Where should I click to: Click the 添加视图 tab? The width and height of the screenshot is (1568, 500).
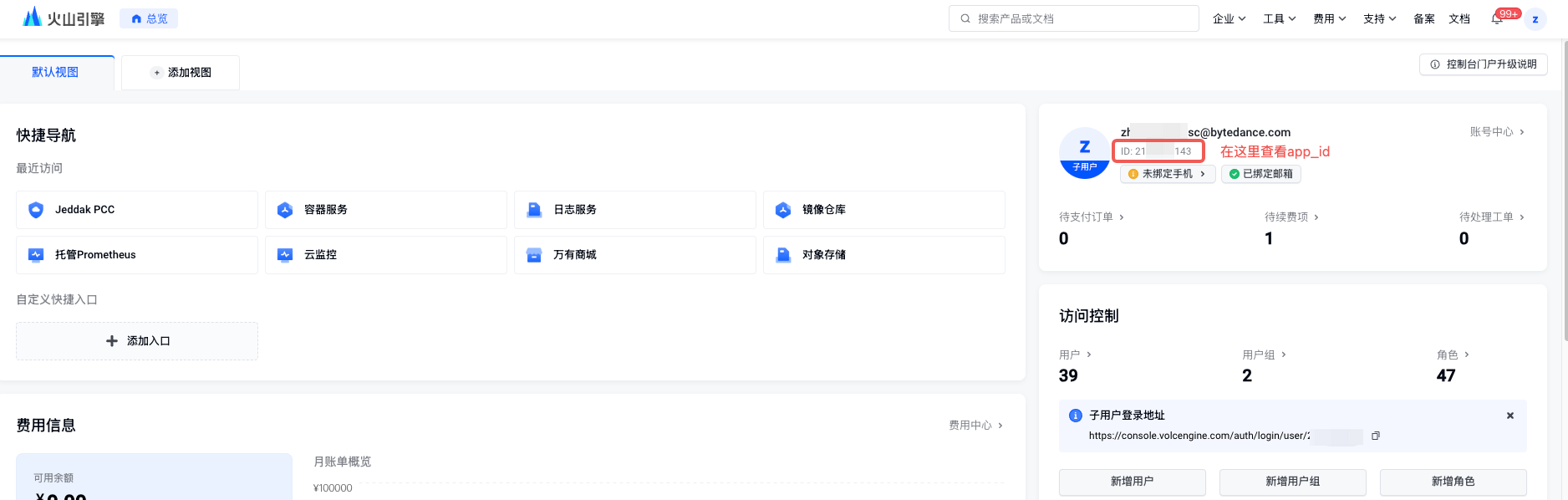181,73
